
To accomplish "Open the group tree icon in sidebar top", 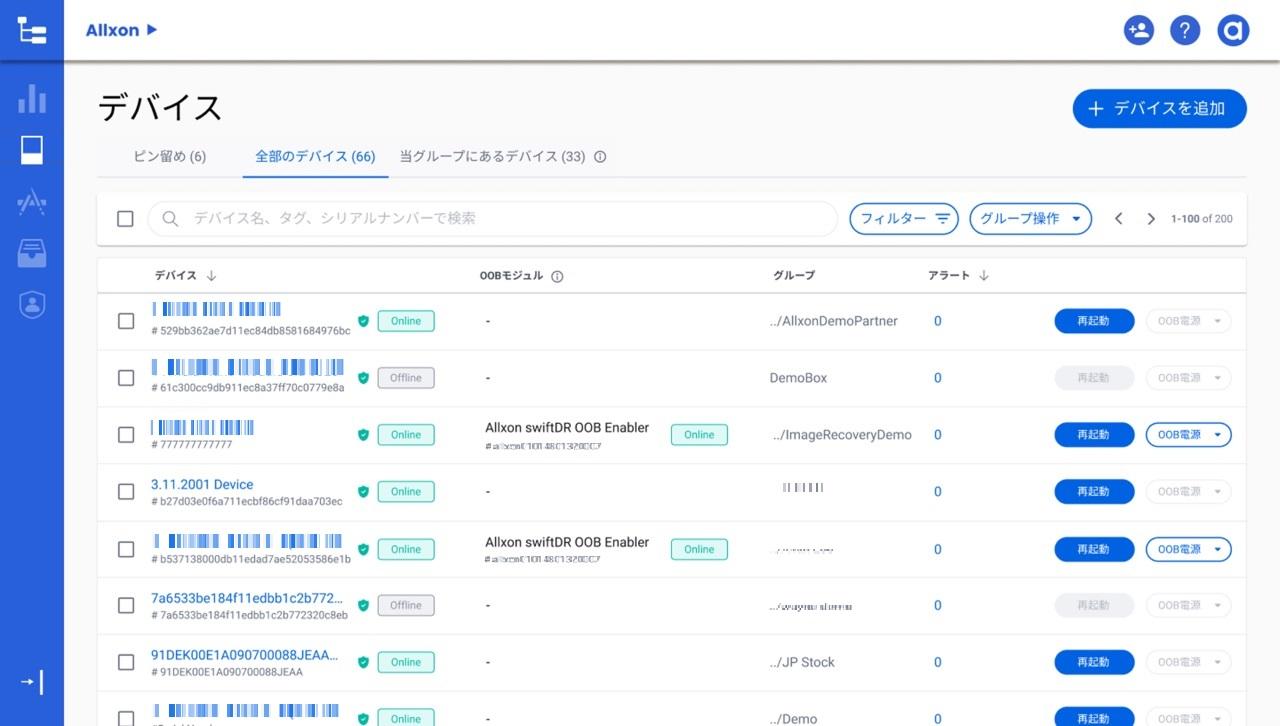I will (32, 30).
